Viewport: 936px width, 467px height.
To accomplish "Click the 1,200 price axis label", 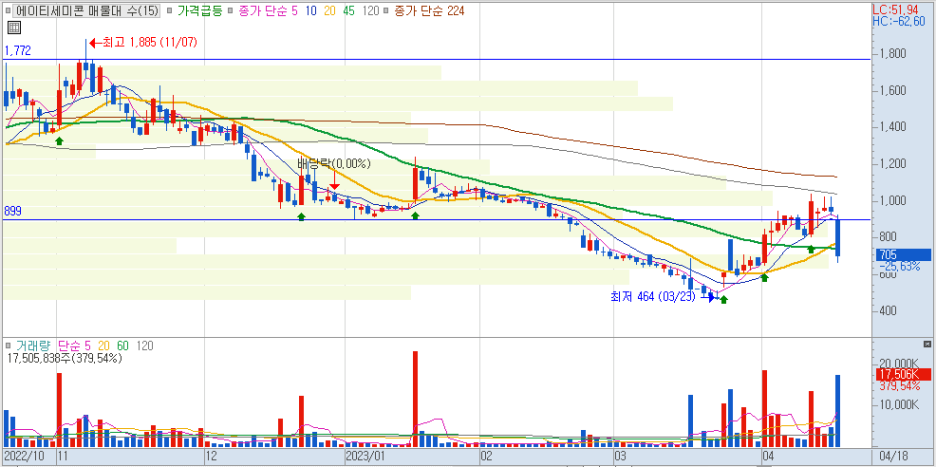I will point(895,164).
